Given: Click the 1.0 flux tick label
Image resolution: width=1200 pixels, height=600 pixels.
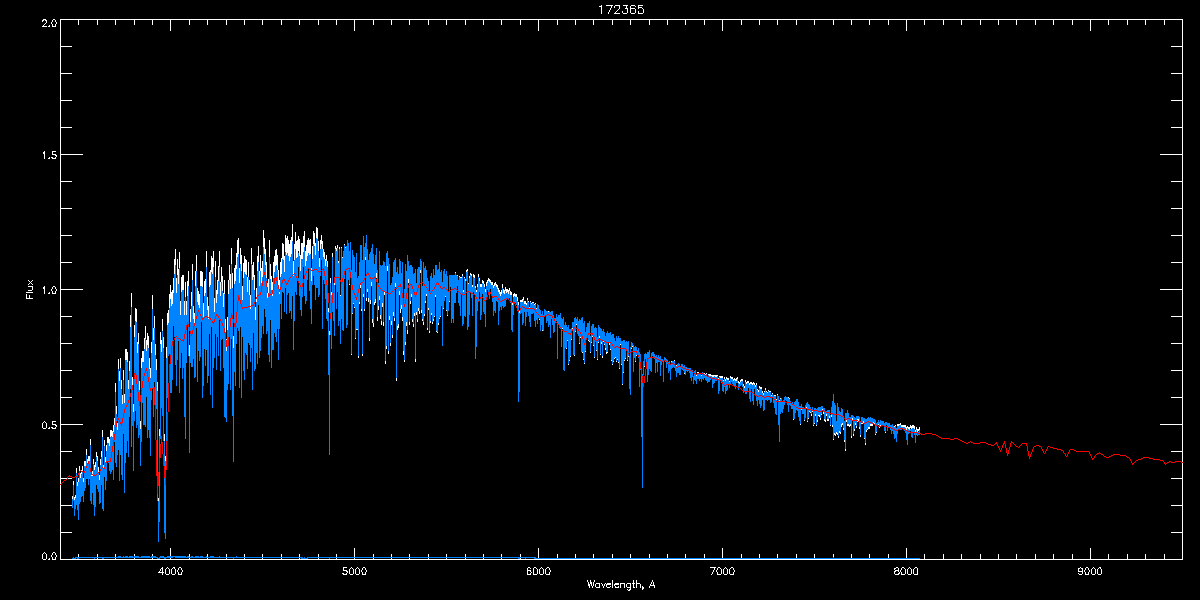Looking at the screenshot, I should pyautogui.click(x=47, y=290).
